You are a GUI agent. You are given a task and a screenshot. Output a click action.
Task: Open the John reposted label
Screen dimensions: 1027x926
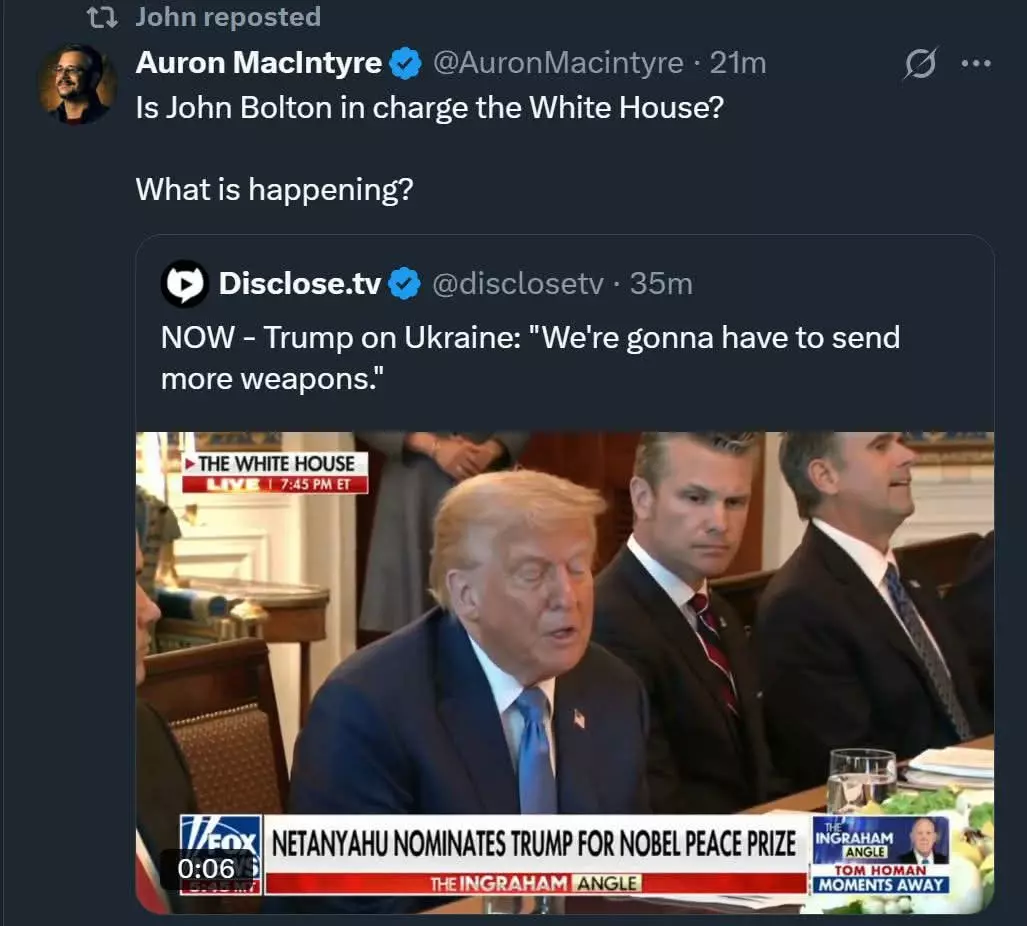(228, 17)
